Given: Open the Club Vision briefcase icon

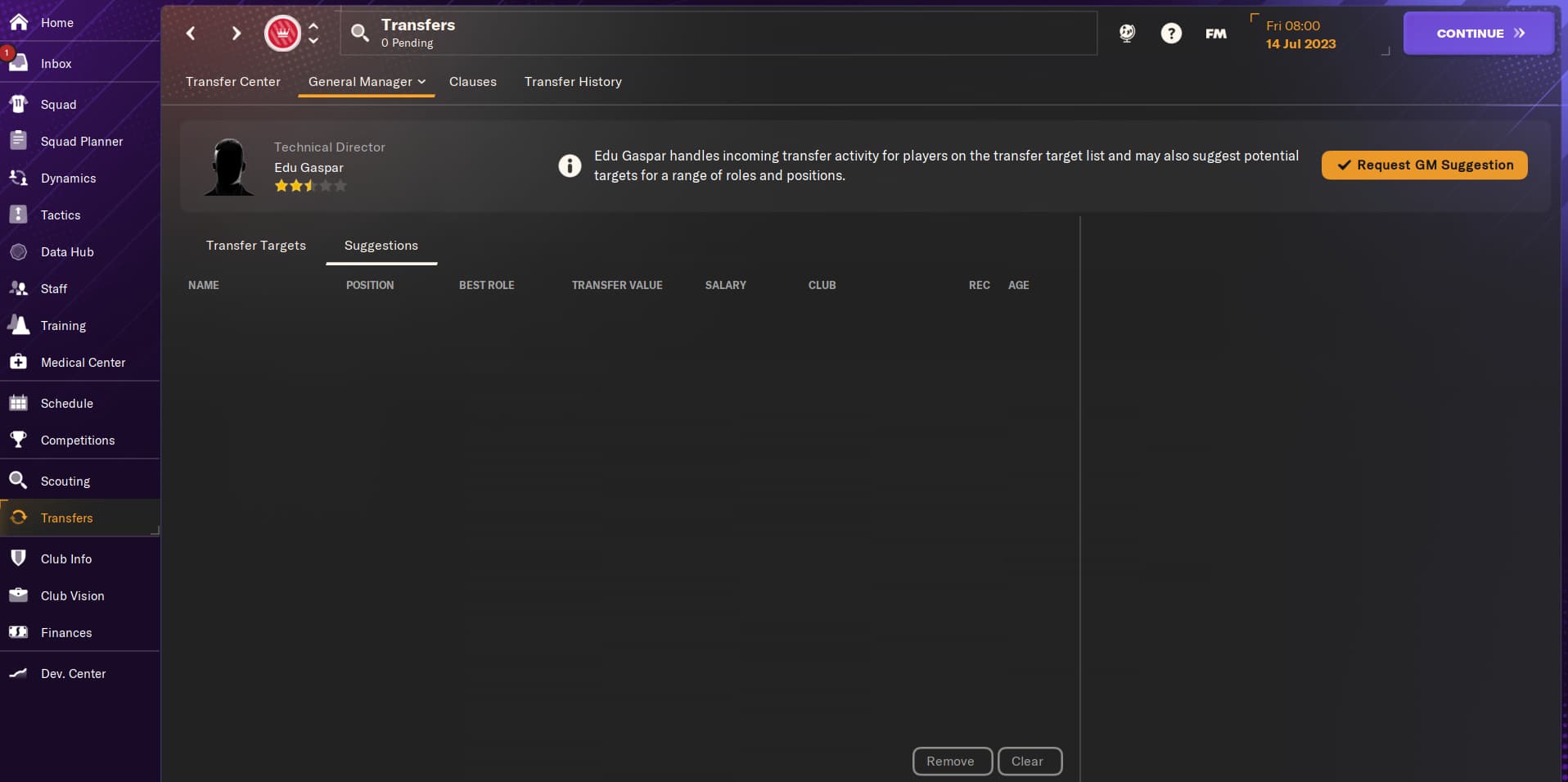Looking at the screenshot, I should pos(18,595).
